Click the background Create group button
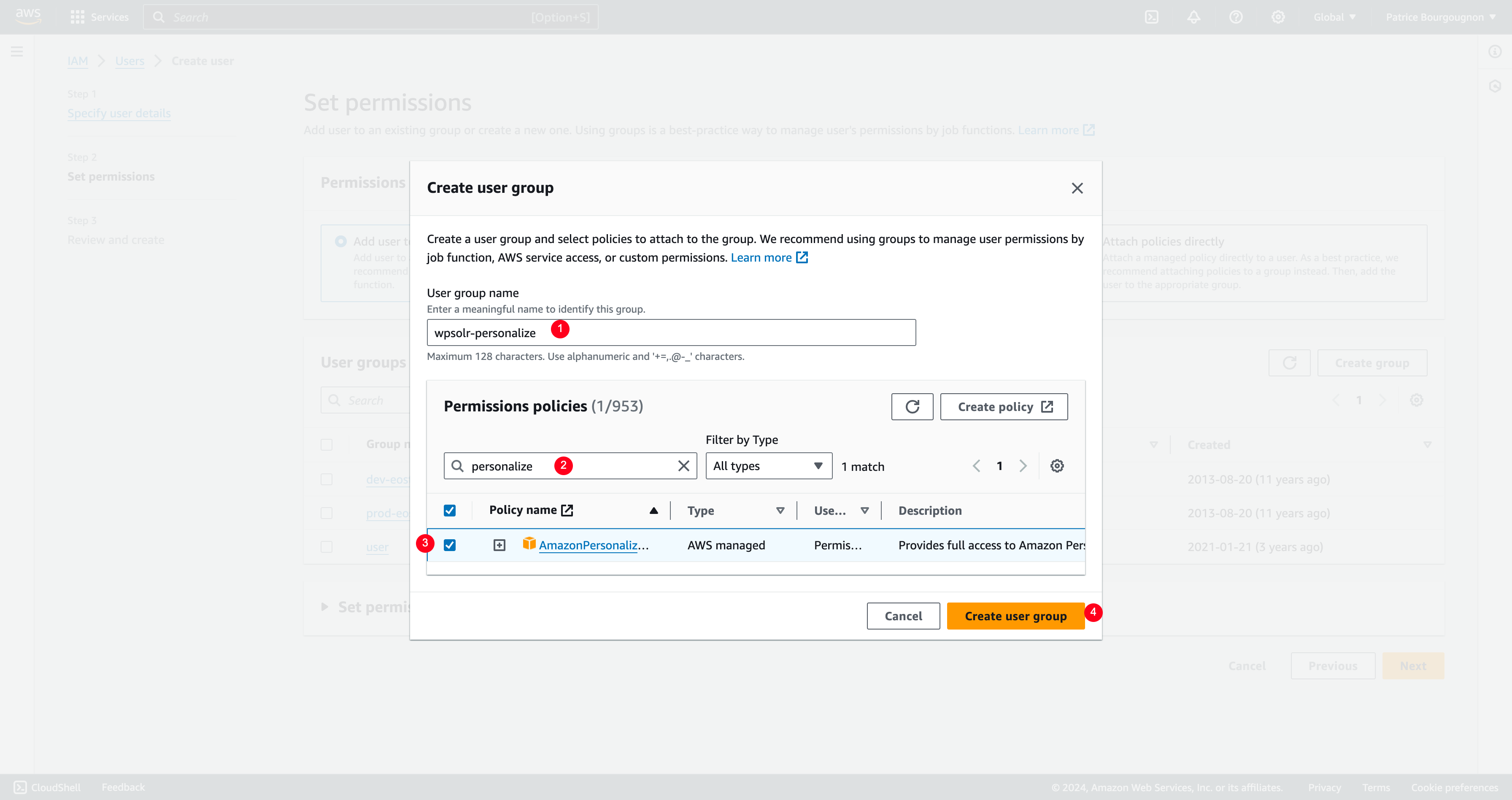Viewport: 1512px width, 800px height. (1372, 363)
